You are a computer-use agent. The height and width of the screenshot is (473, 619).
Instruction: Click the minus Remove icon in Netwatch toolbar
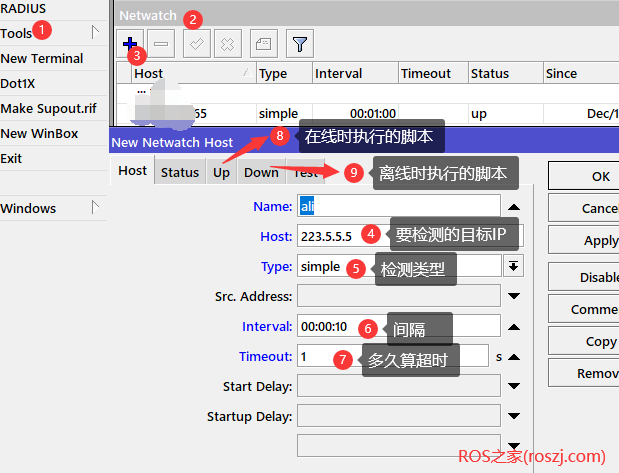pos(163,43)
